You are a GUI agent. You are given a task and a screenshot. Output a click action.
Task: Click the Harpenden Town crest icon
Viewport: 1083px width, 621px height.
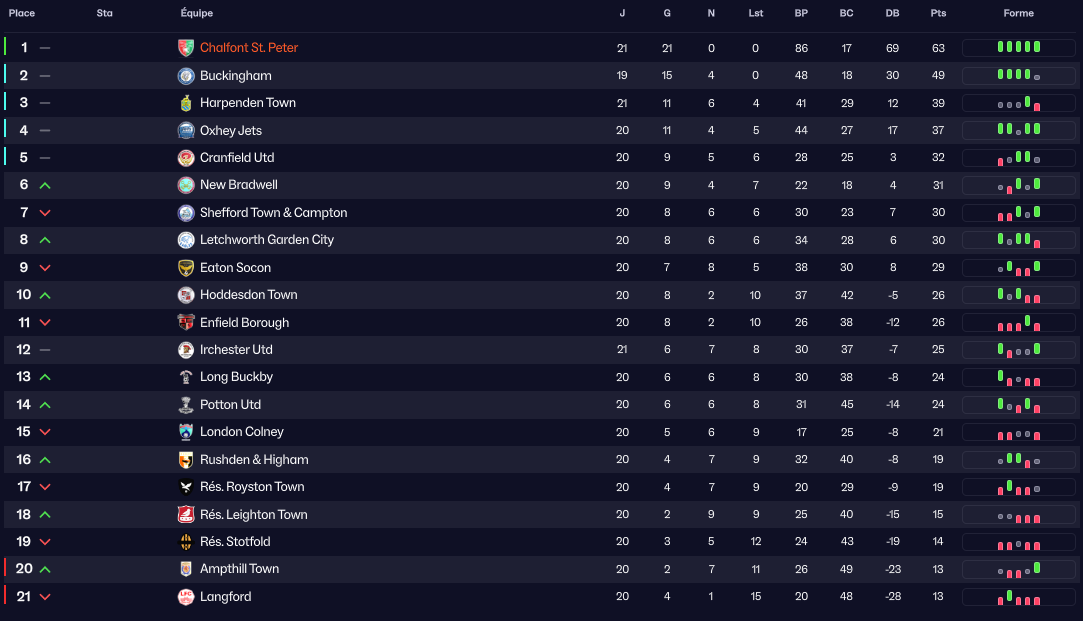coord(185,103)
